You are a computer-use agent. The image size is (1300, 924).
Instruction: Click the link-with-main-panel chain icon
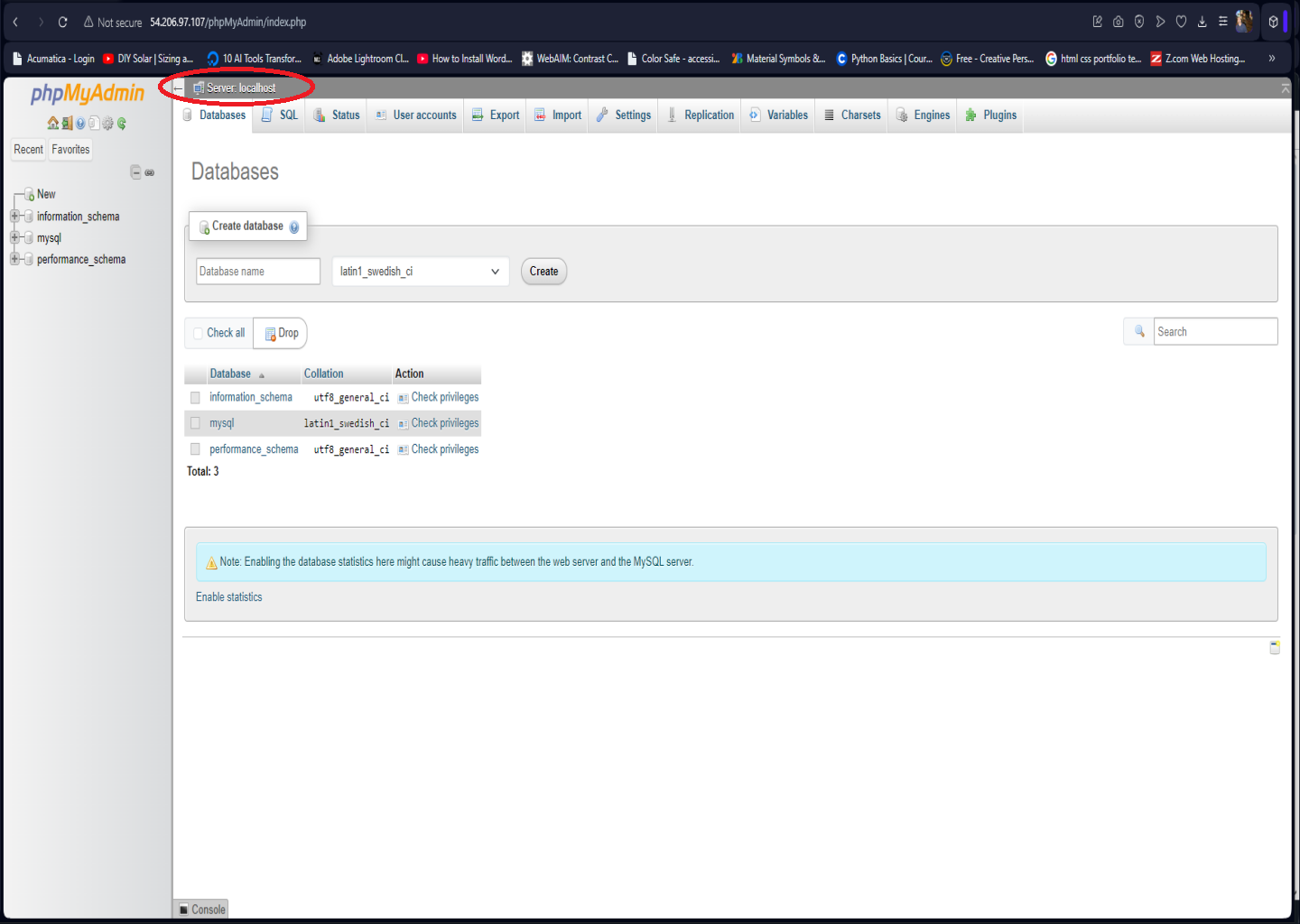150,172
